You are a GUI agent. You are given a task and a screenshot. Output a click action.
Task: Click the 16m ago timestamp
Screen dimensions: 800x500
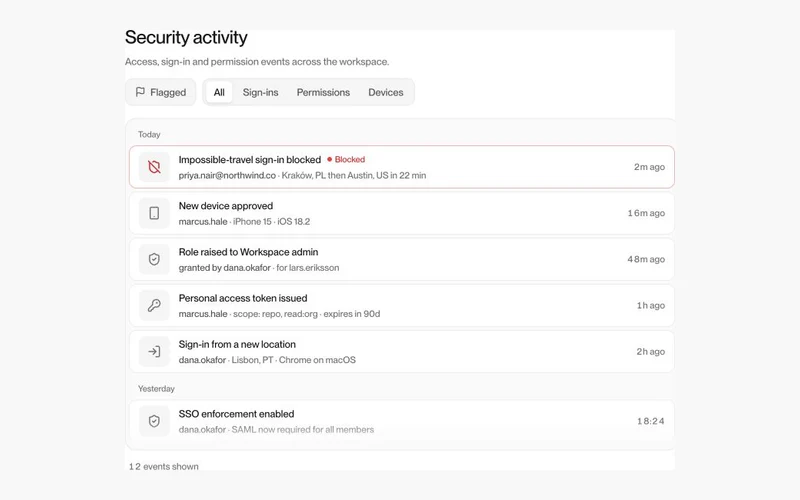coord(646,213)
